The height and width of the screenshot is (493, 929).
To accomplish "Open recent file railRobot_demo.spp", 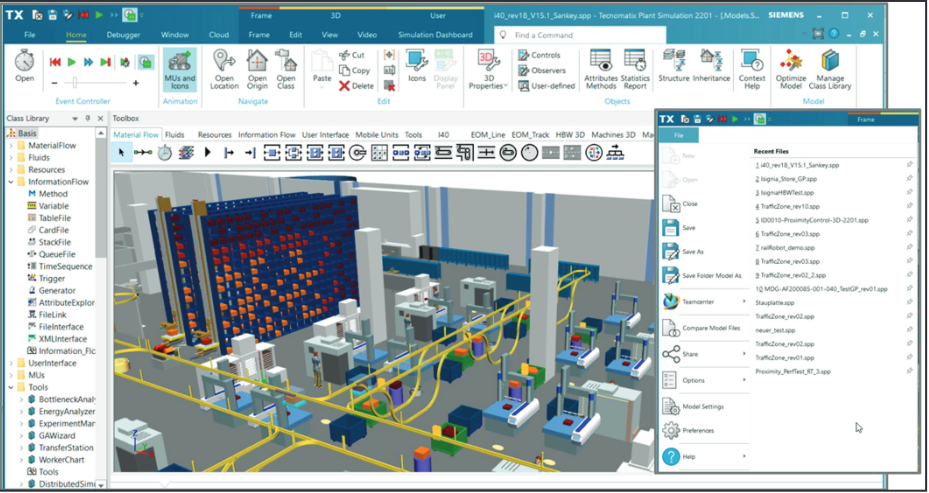I will point(785,248).
